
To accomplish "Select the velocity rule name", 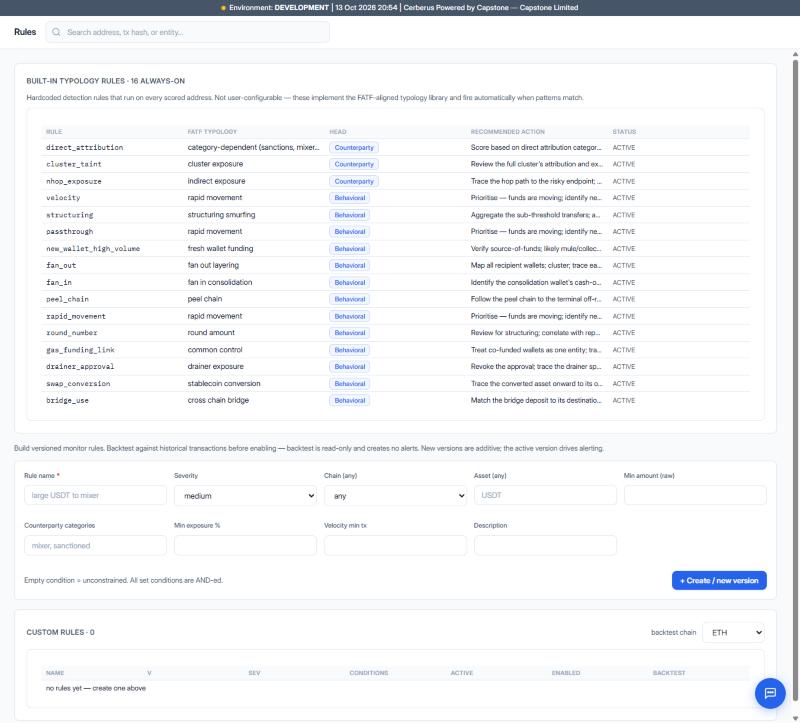I will (x=63, y=198).
